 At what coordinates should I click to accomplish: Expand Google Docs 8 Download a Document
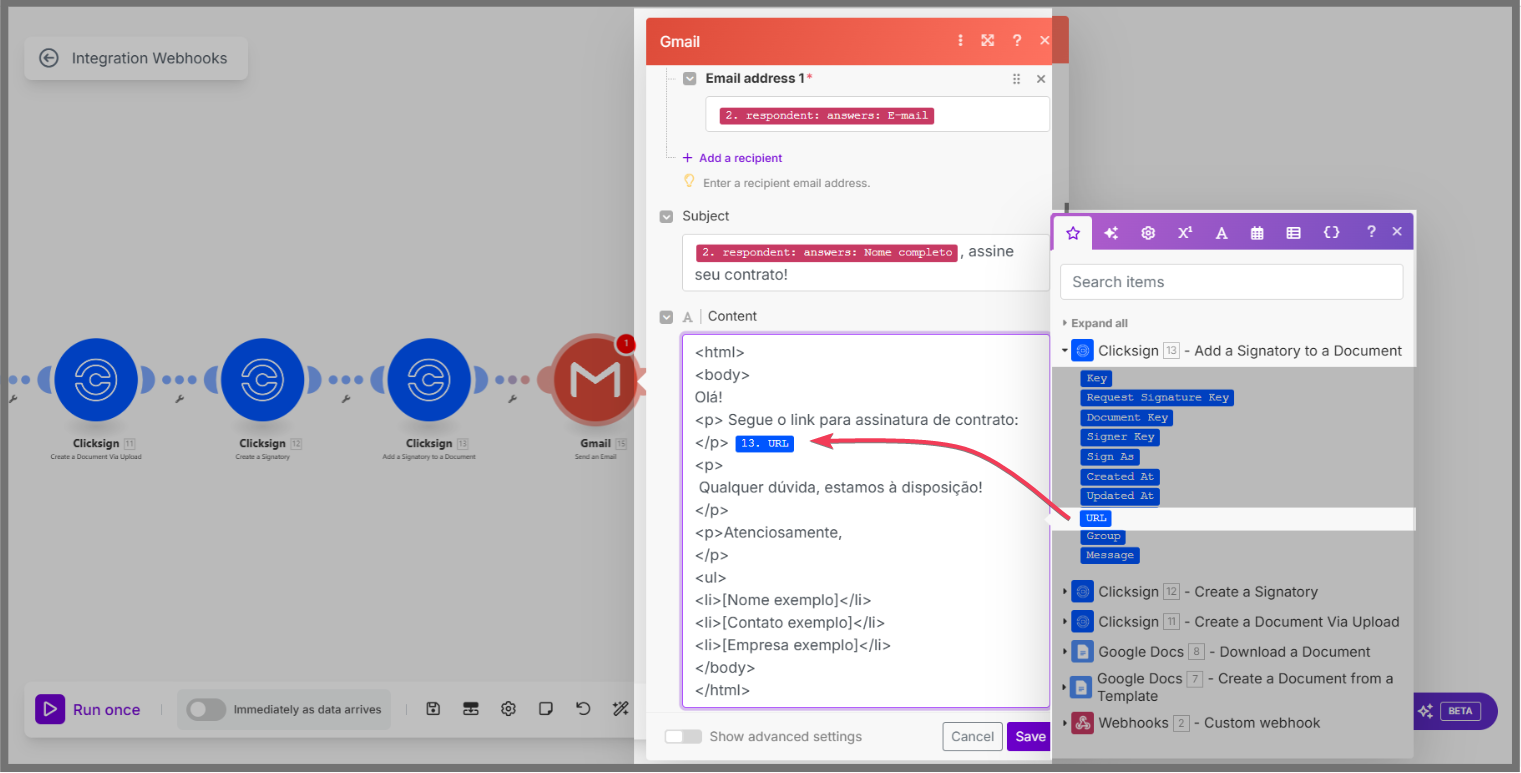click(1065, 652)
